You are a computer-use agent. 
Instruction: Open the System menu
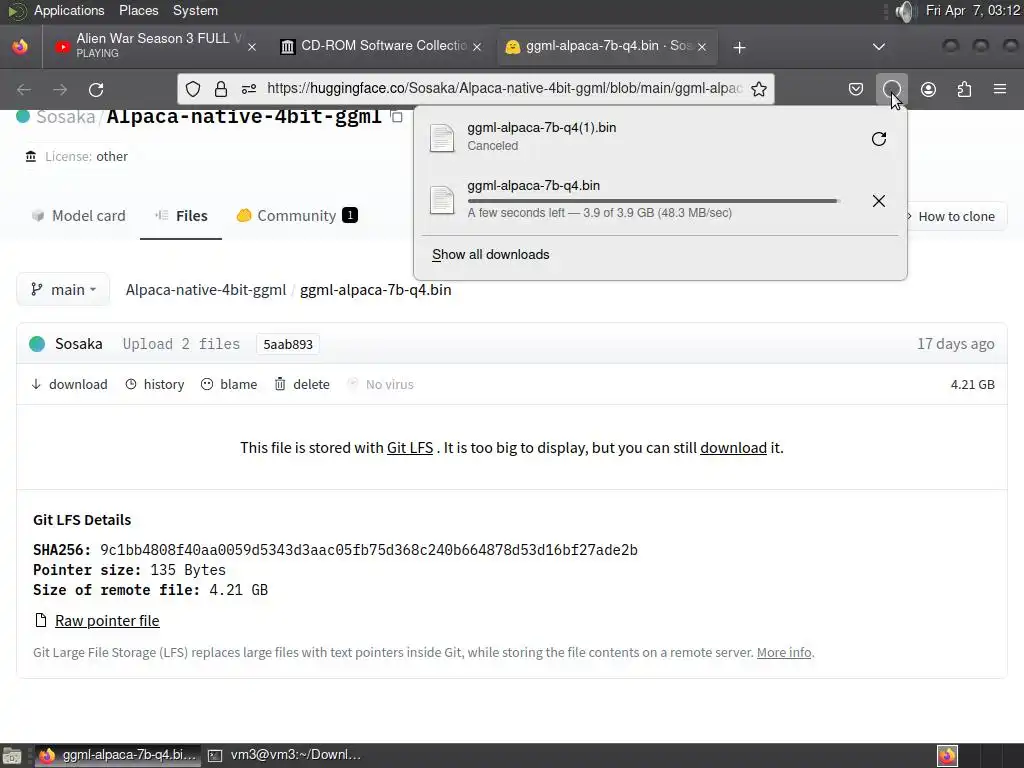195,10
